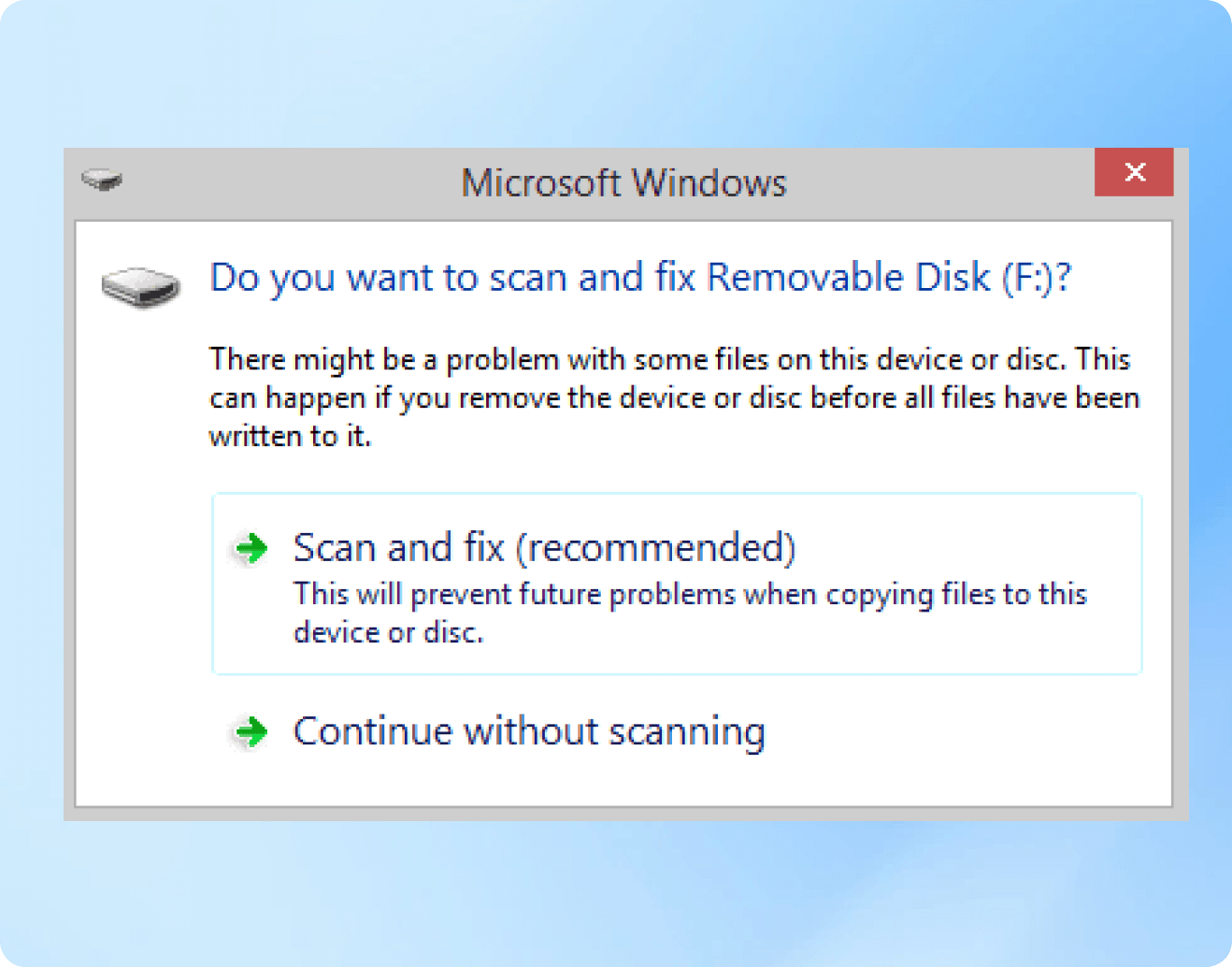Click the scan and fix question heading
Screen dimensions: 1232x967
[x=639, y=278]
